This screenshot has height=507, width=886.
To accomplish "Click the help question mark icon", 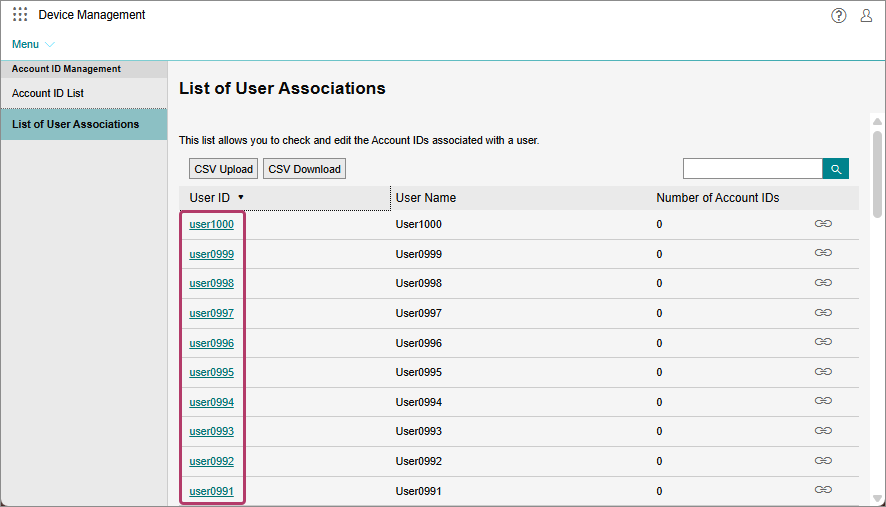I will [x=839, y=15].
